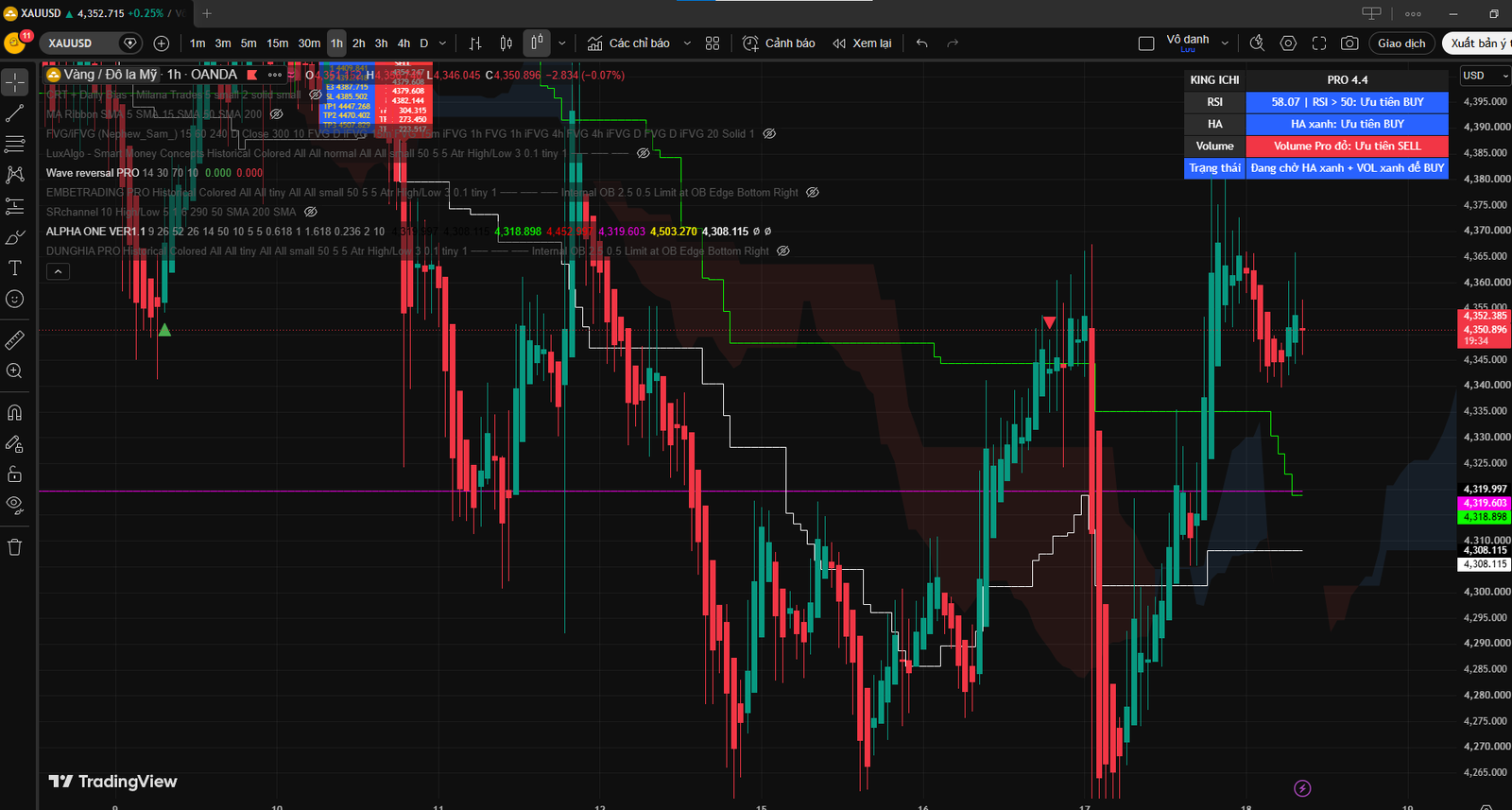
Task: Click the ALPHA ONE VER1.1 indicator label
Action: [x=95, y=232]
